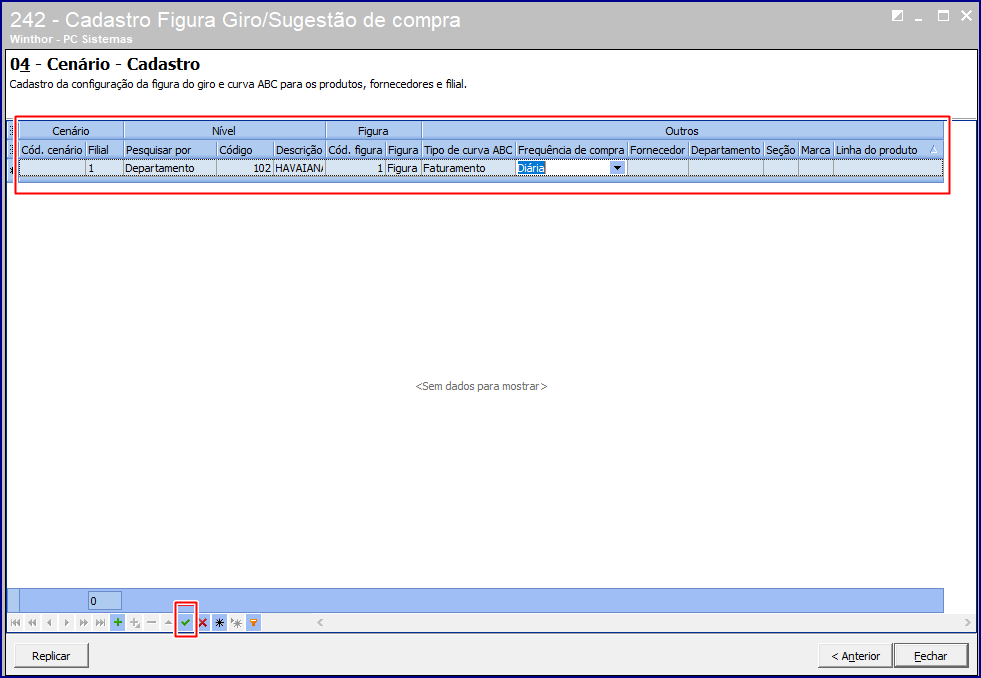The image size is (981, 678).
Task: Append a record with gray plus
Action: click(135, 623)
